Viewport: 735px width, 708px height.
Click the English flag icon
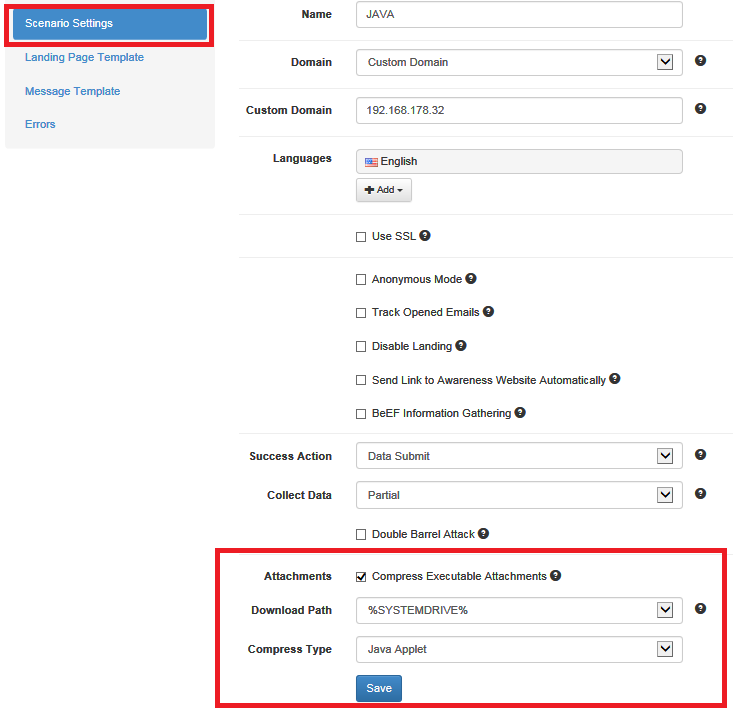coord(371,162)
